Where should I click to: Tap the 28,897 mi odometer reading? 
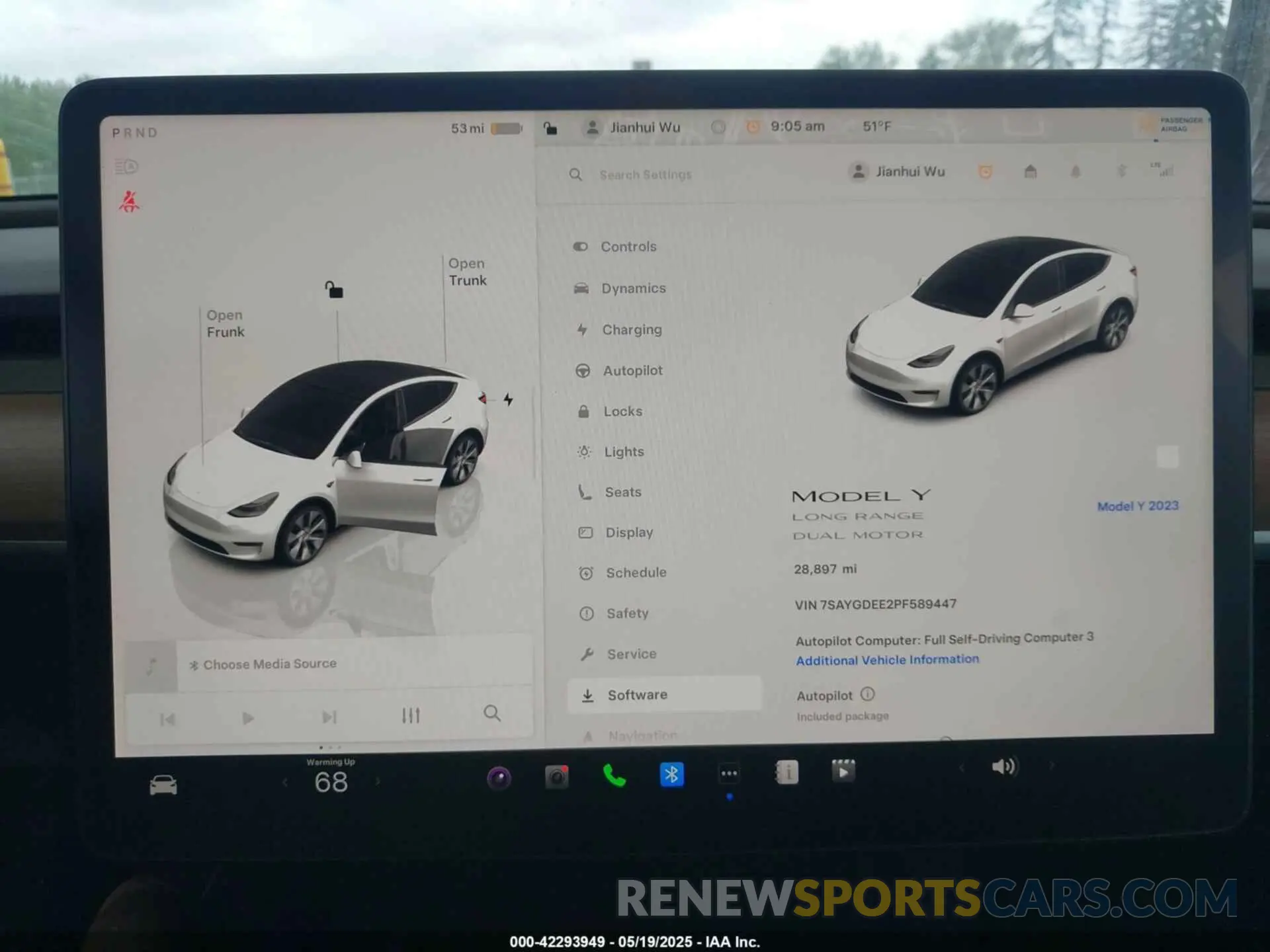click(825, 569)
